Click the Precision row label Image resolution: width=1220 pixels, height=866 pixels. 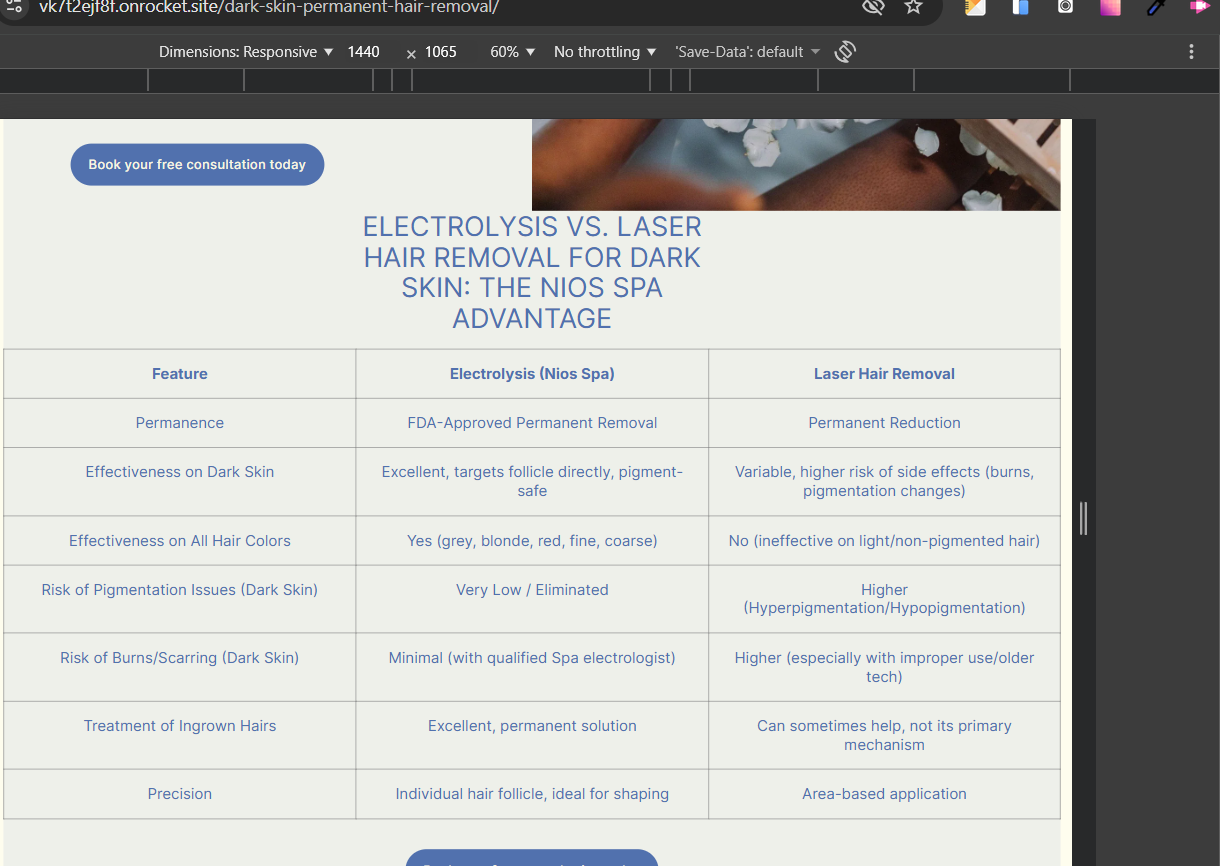180,794
